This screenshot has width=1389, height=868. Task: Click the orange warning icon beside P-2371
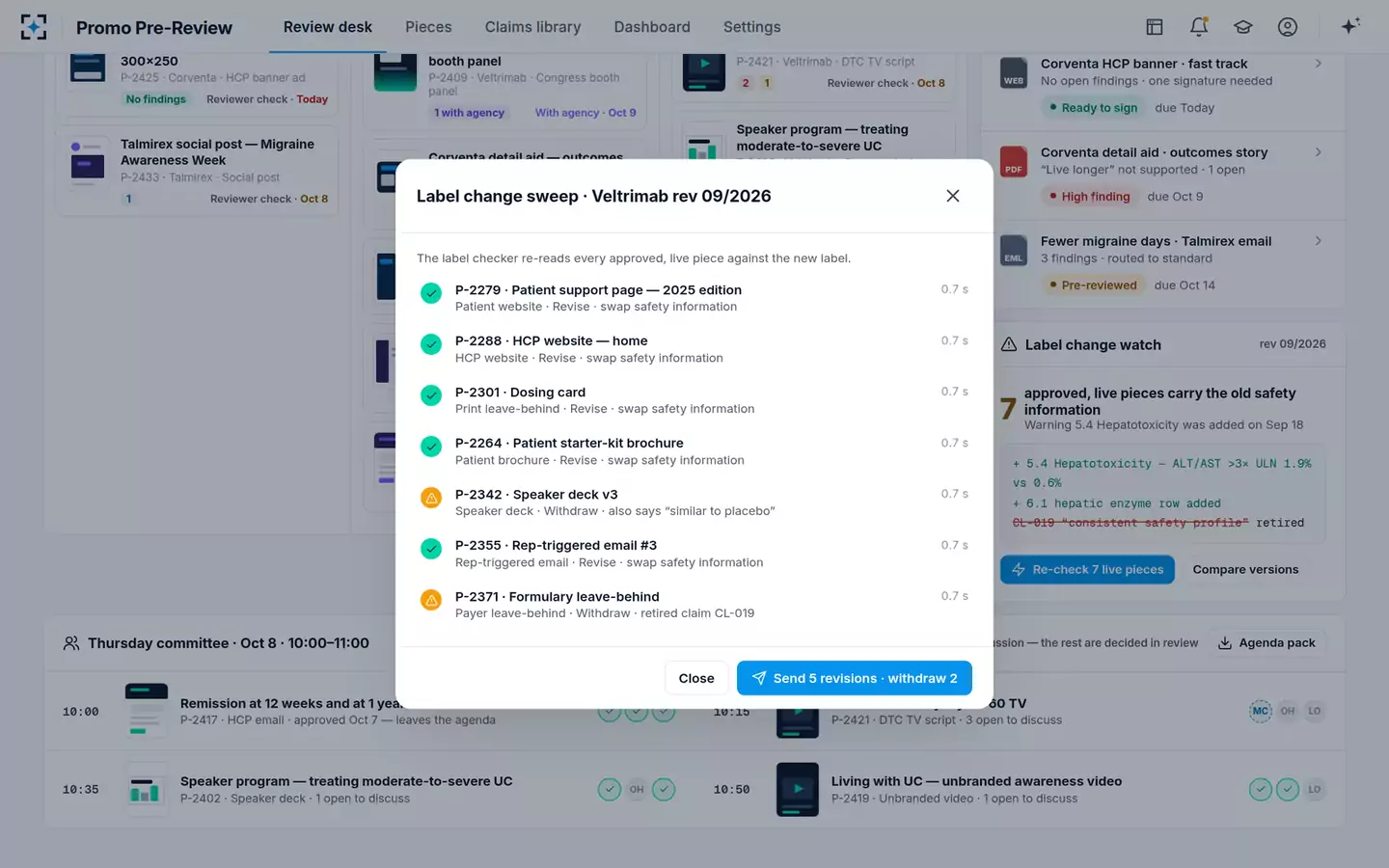(x=431, y=600)
